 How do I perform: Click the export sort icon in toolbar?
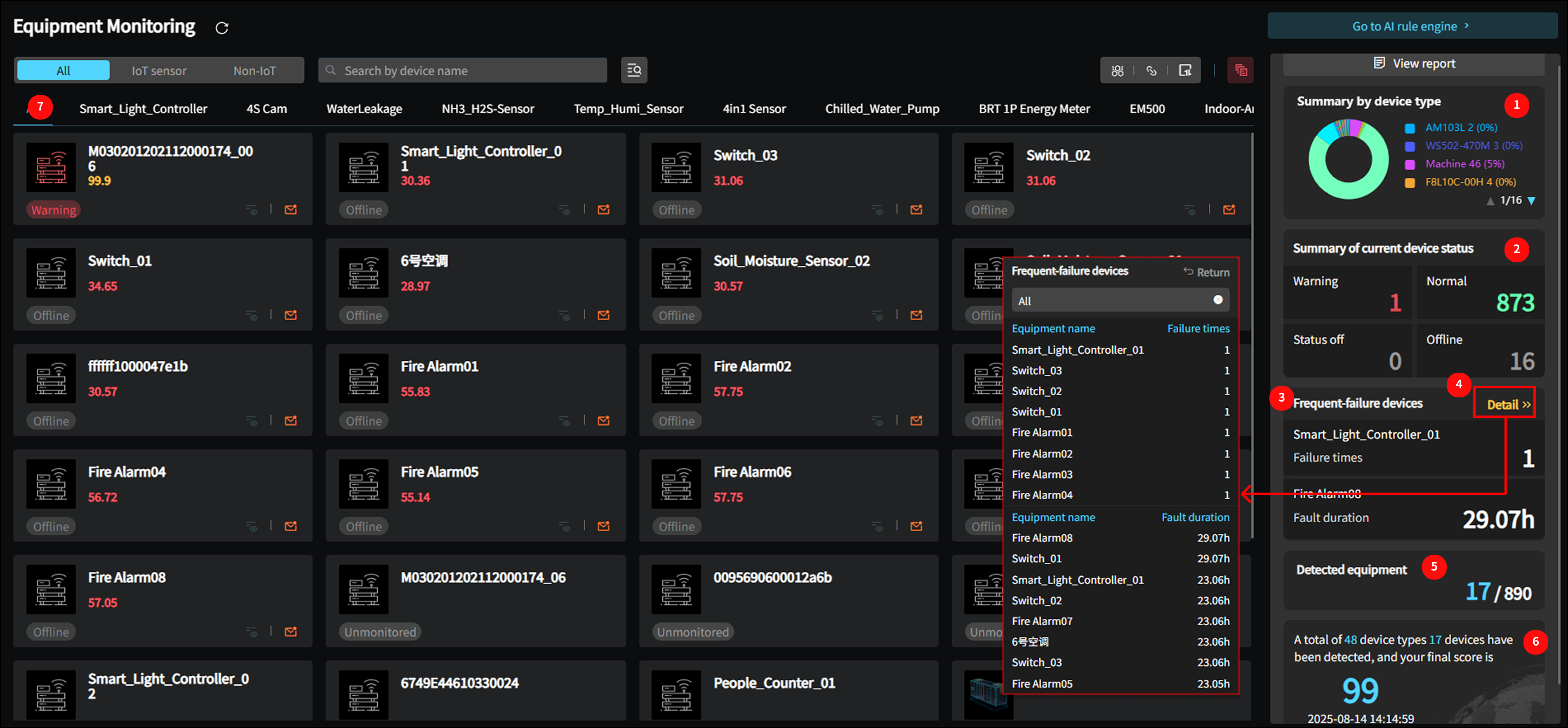pos(1184,70)
